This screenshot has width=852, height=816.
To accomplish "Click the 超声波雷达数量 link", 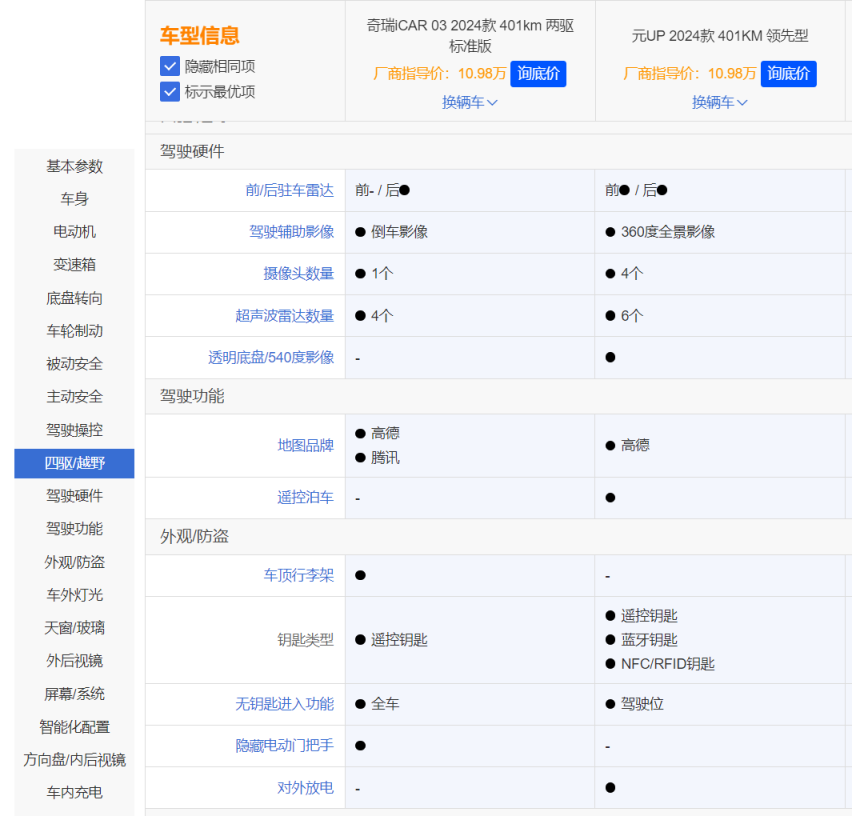I will [x=285, y=316].
